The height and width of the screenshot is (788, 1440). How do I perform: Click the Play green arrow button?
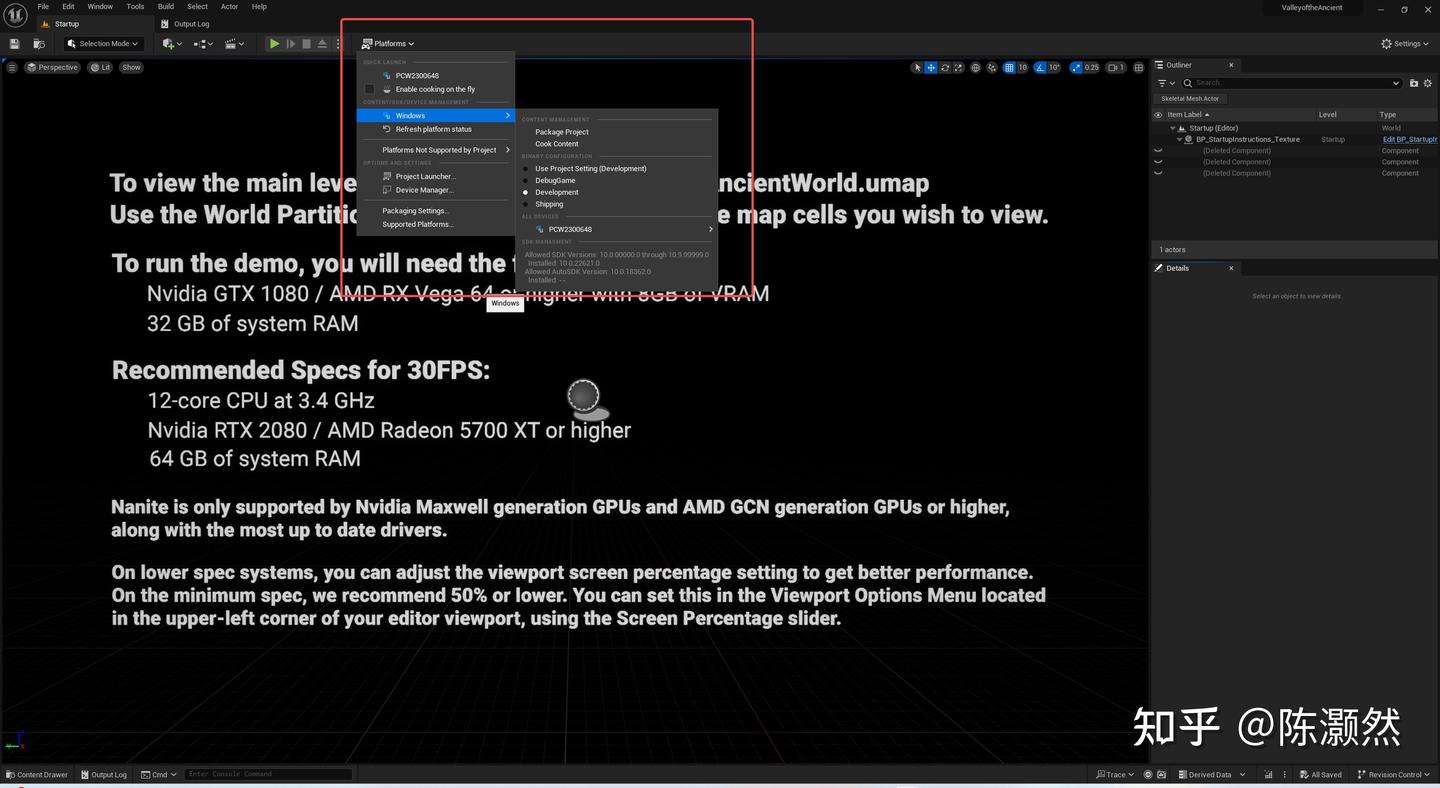274,44
